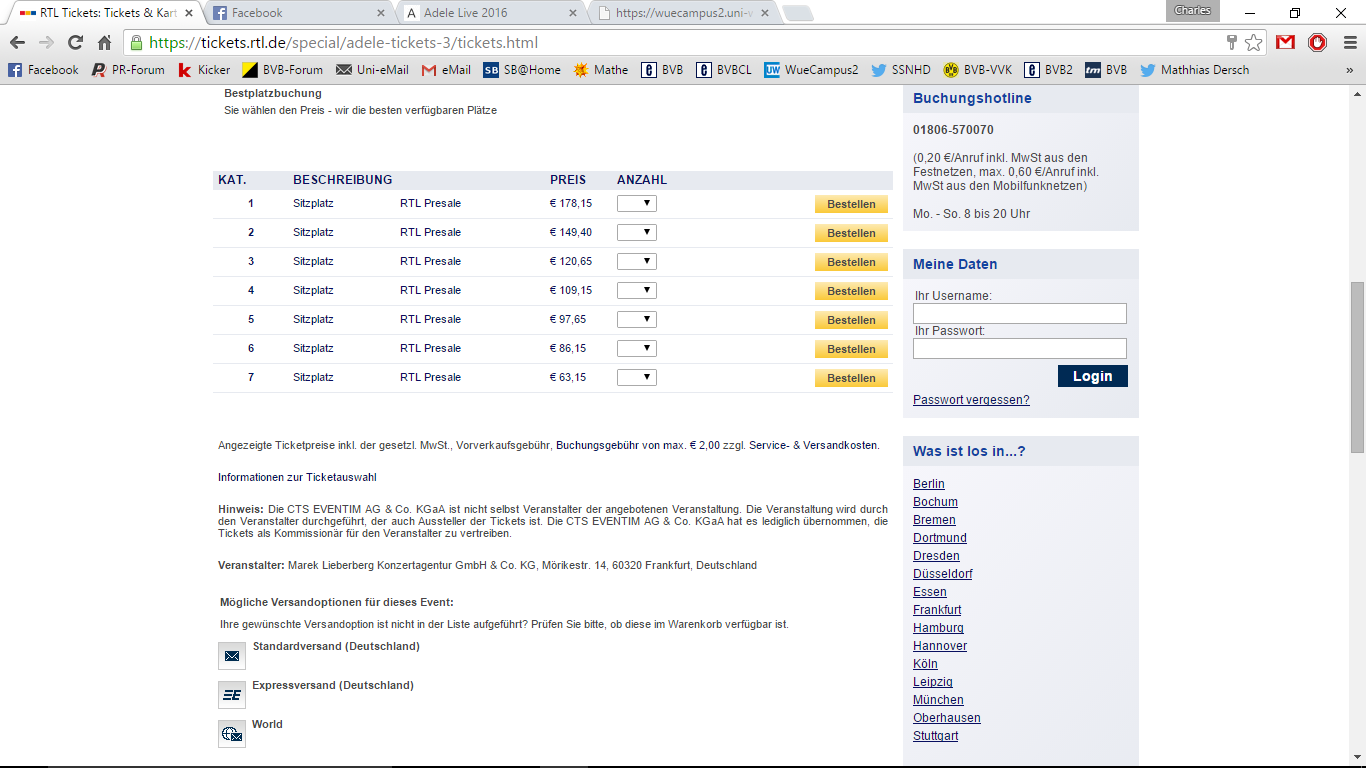The height and width of the screenshot is (768, 1366).
Task: Open Anzahl dropdown for € 109,15 row
Action: coord(636,290)
